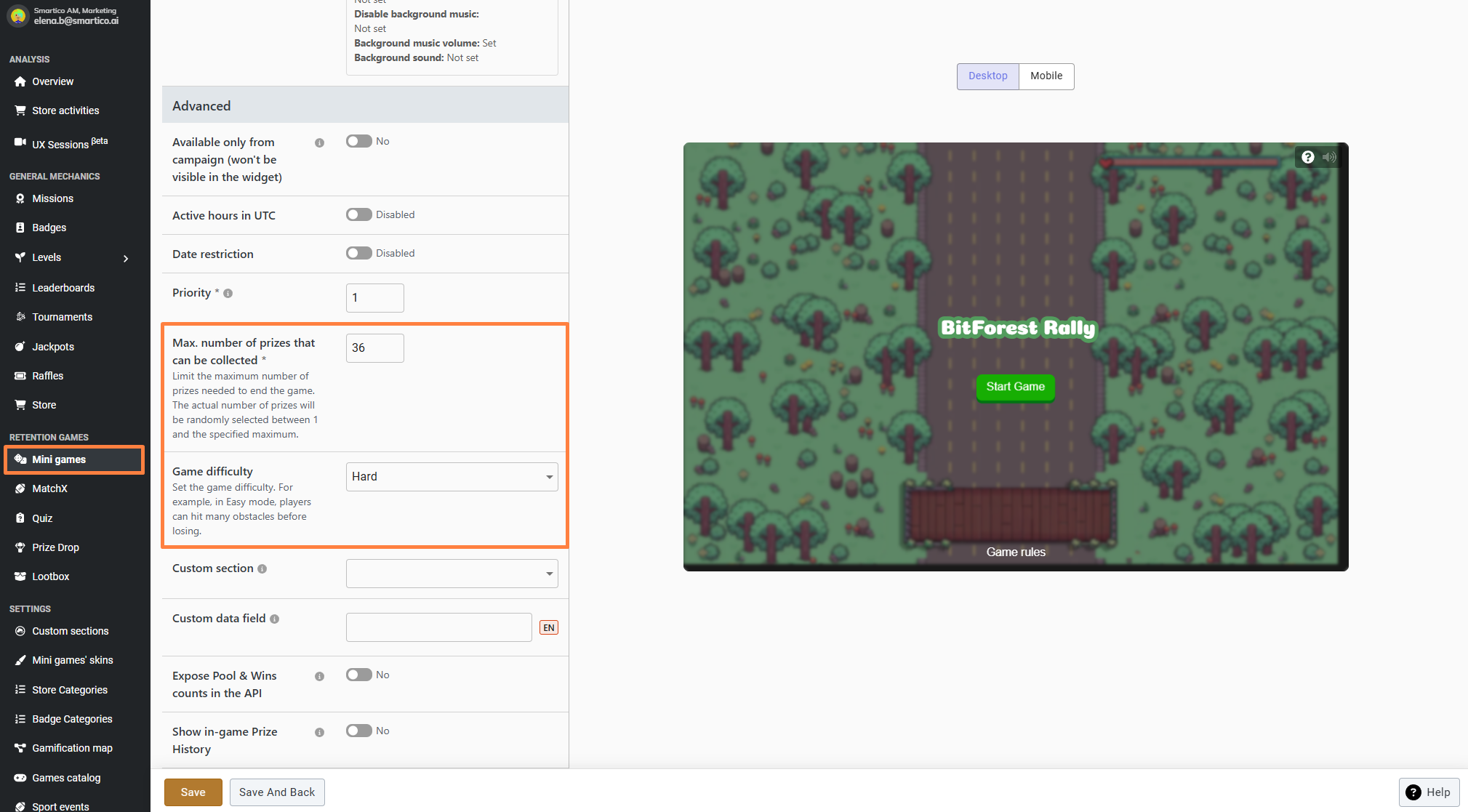This screenshot has width=1468, height=812.
Task: Switch preview to the Mobile tab
Action: pos(1046,76)
